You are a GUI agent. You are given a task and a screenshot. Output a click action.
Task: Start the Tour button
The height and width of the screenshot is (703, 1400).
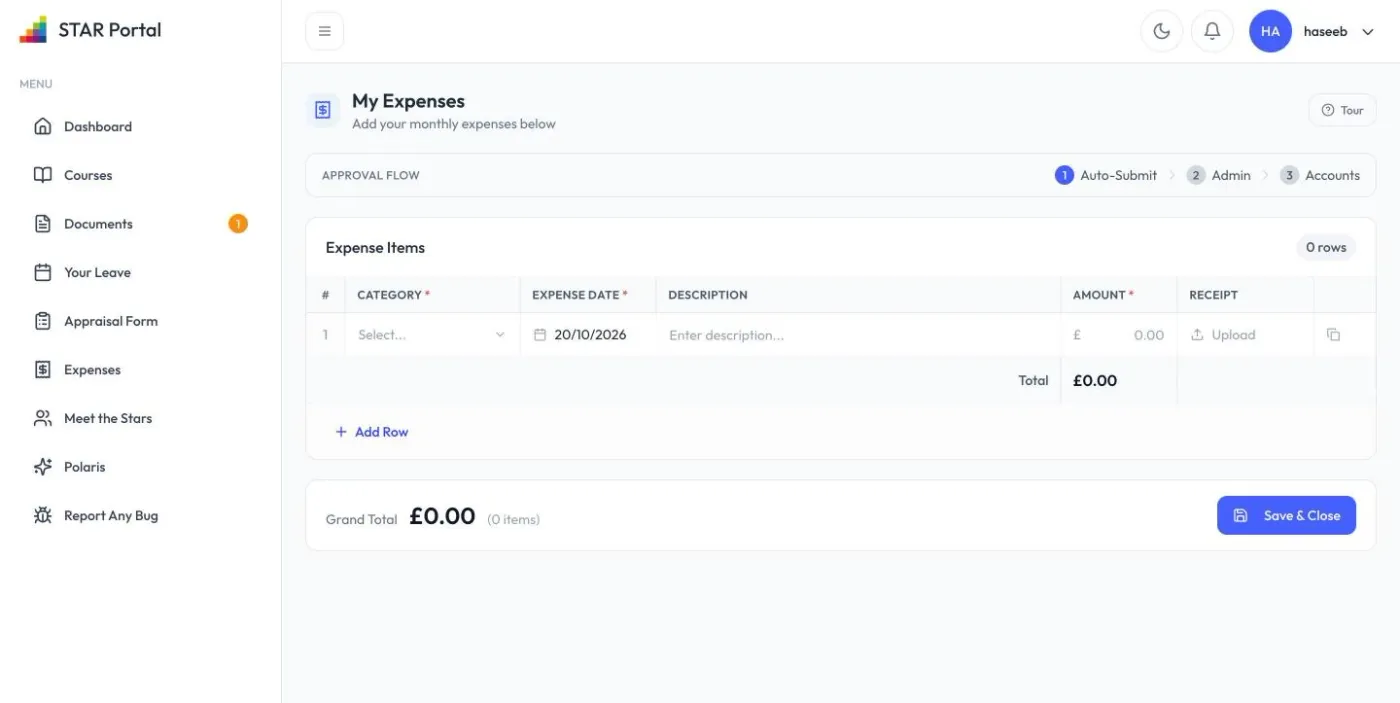point(1342,110)
